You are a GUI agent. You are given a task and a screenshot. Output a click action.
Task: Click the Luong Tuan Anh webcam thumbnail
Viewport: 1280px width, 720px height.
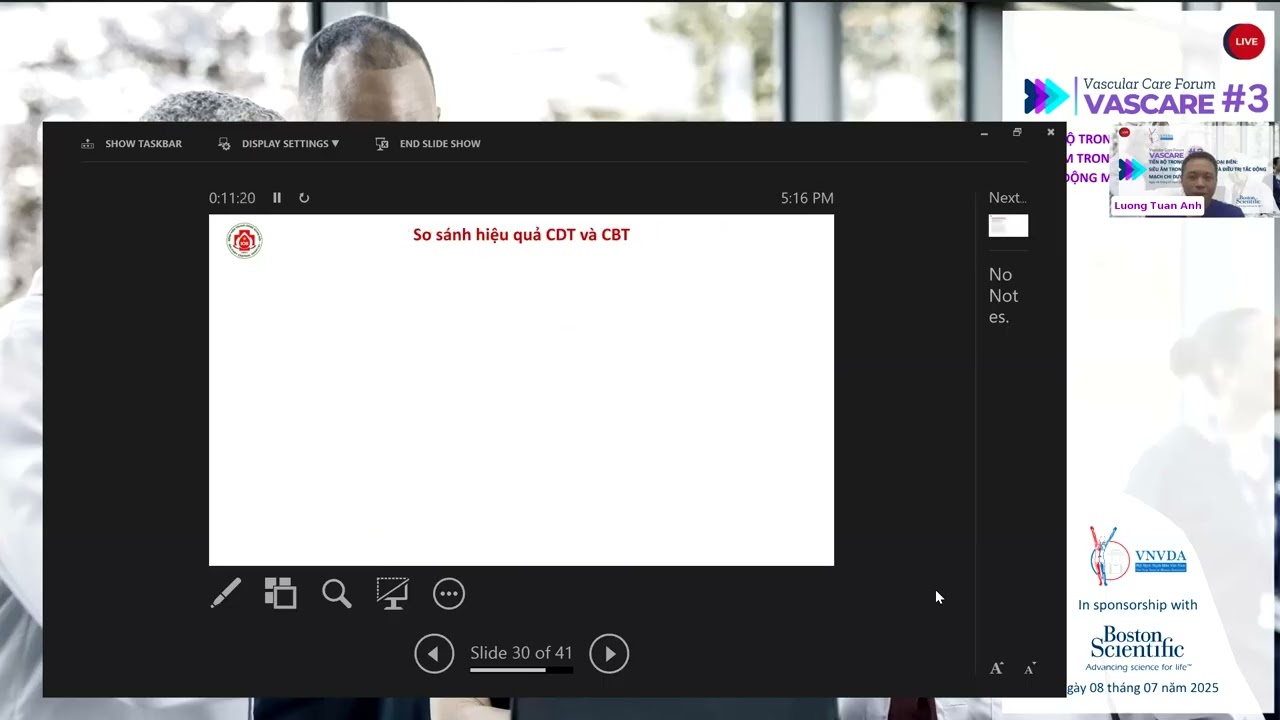click(1192, 169)
